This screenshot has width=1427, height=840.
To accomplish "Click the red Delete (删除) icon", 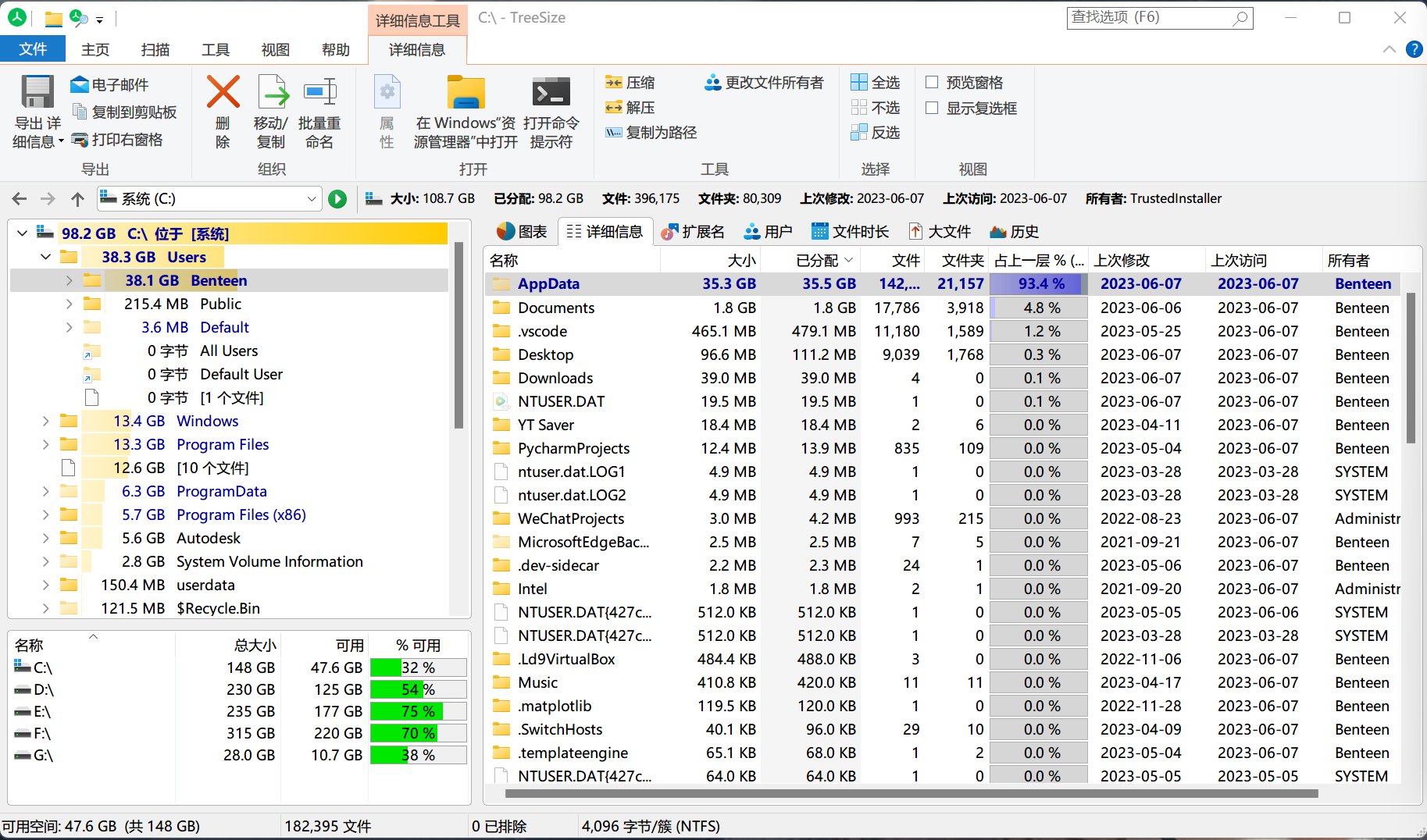I will (x=223, y=92).
